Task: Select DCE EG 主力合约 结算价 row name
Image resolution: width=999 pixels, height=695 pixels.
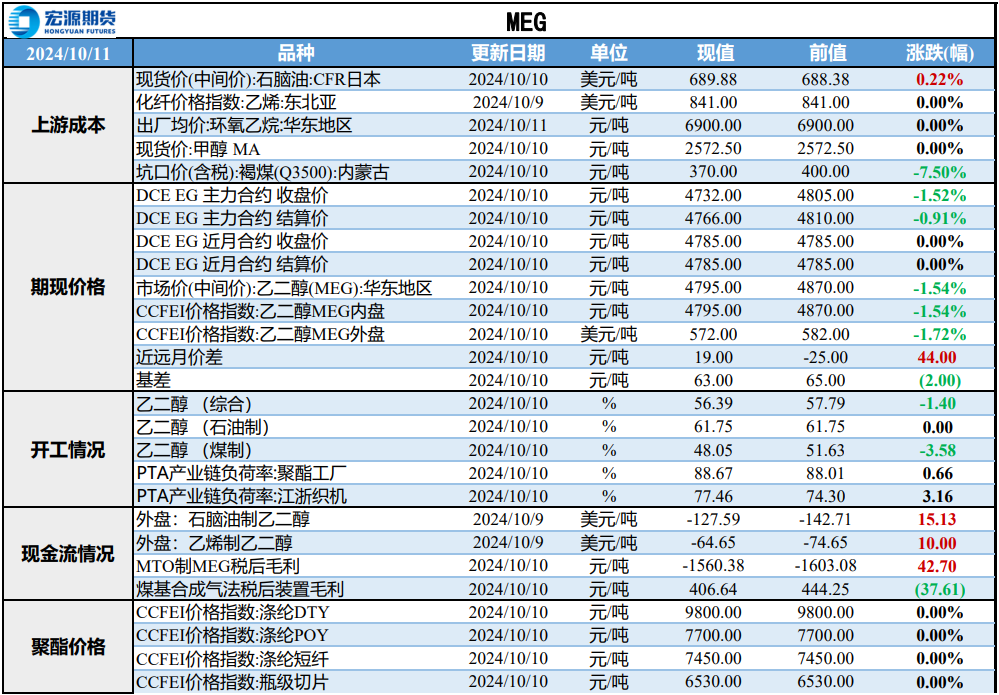Action: [233, 218]
